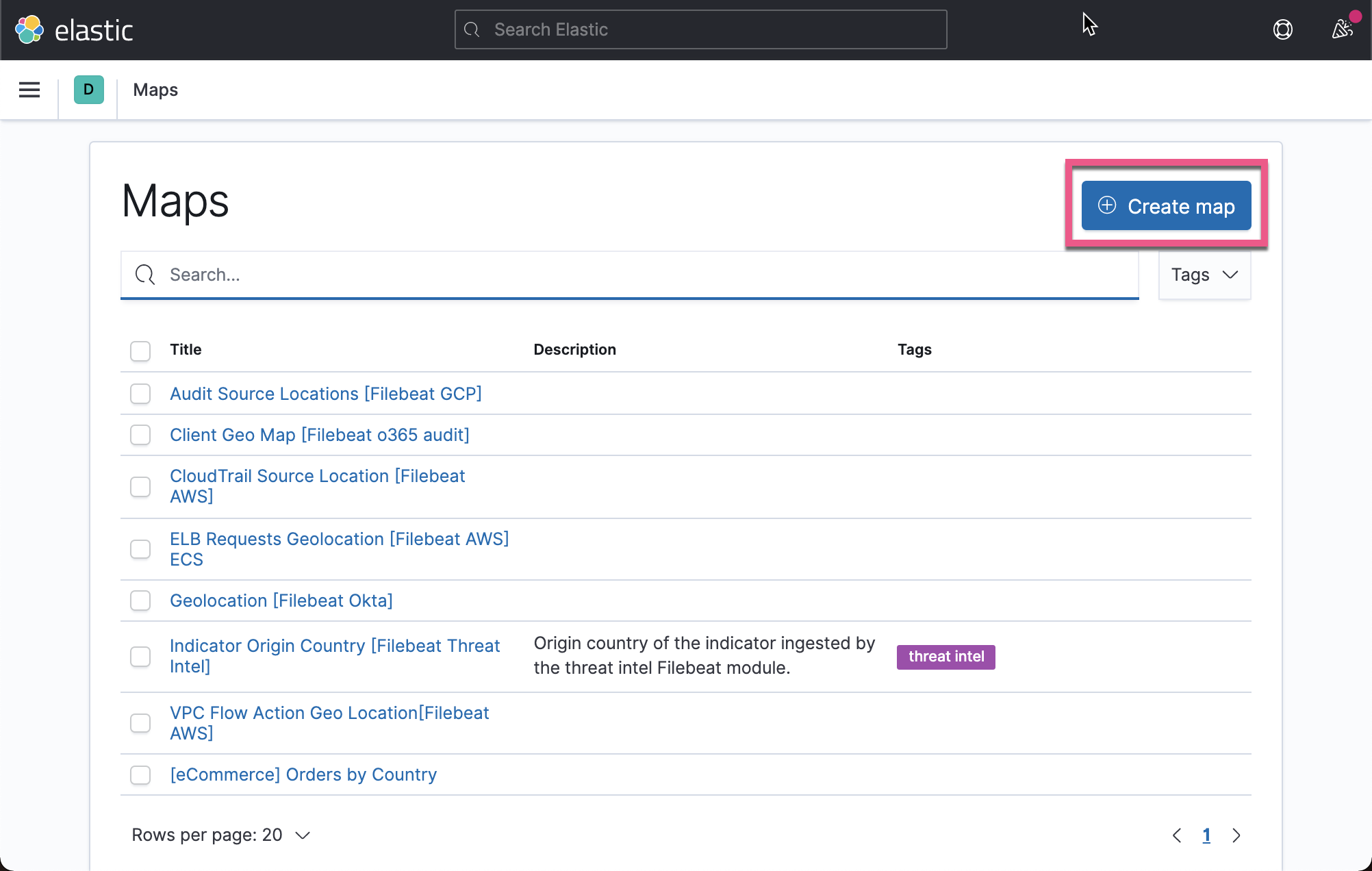1372x871 pixels.
Task: Select the Maps breadcrumb item
Action: point(155,90)
